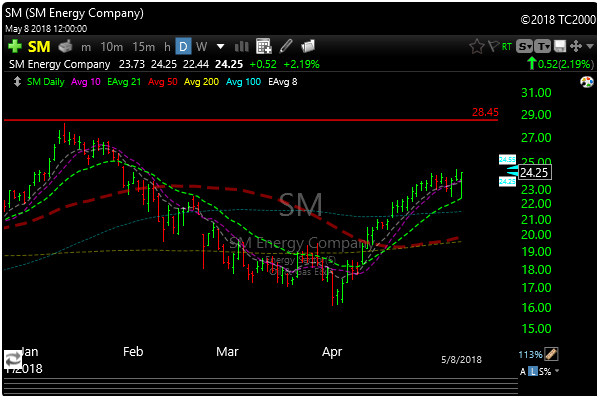Click the +0.52 net change value
Screen dimensions: 597x396
pyautogui.click(x=263, y=64)
